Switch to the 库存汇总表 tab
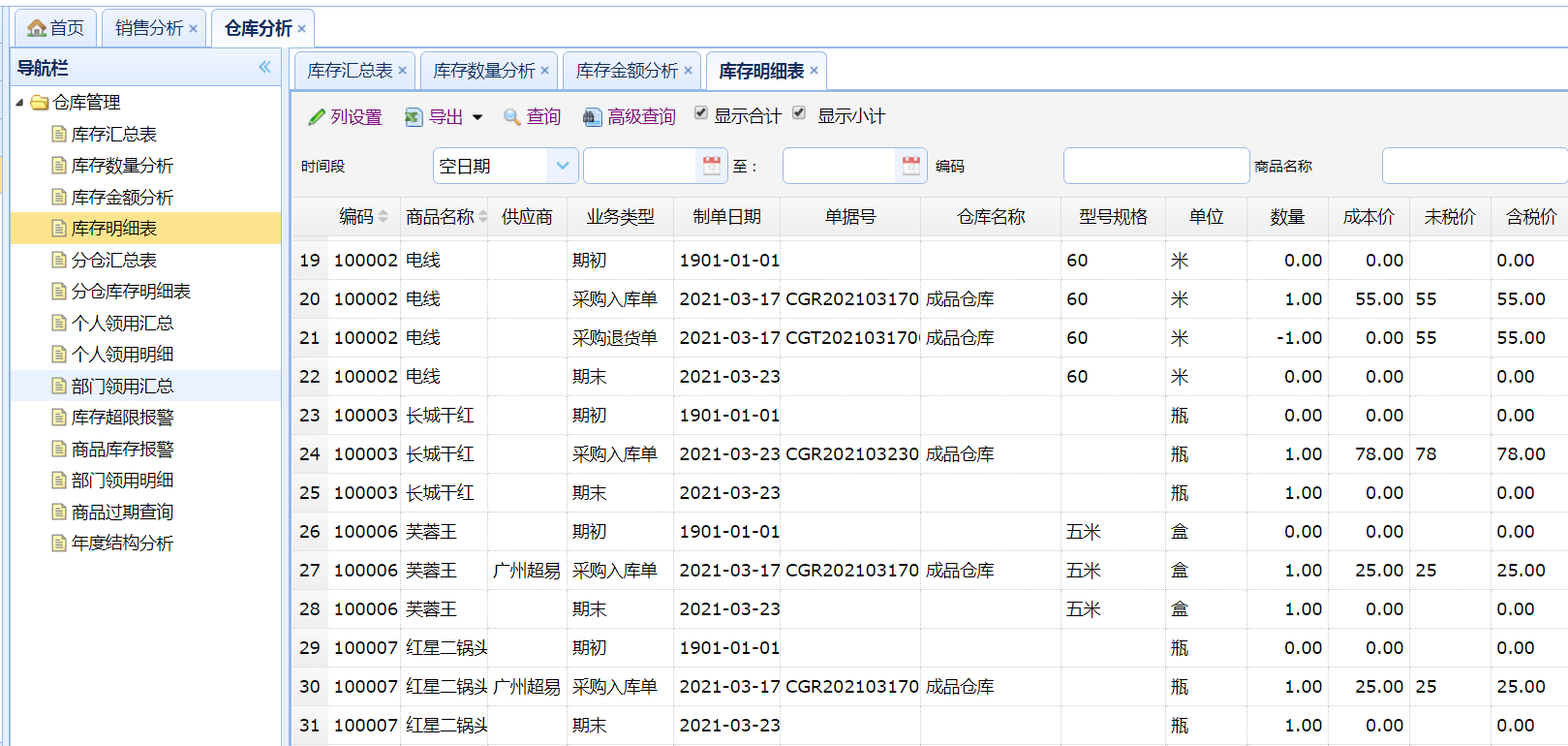The height and width of the screenshot is (746, 1568). point(350,71)
